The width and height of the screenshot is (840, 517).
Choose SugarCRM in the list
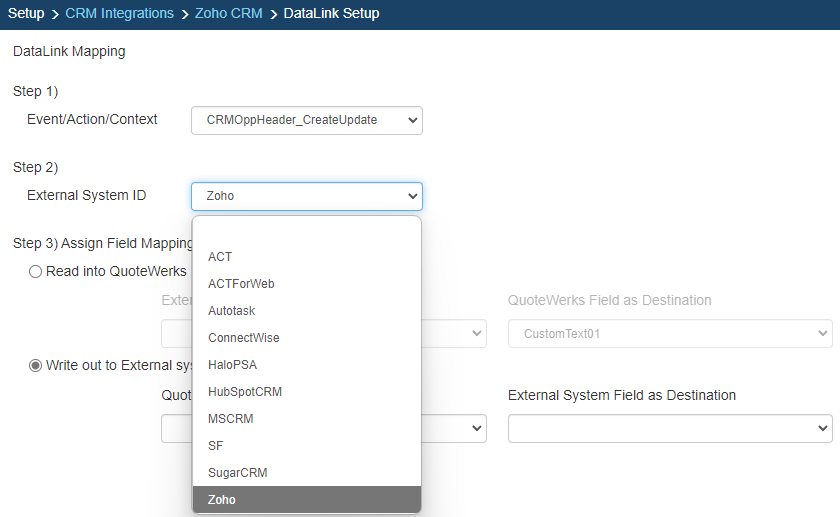click(237, 473)
